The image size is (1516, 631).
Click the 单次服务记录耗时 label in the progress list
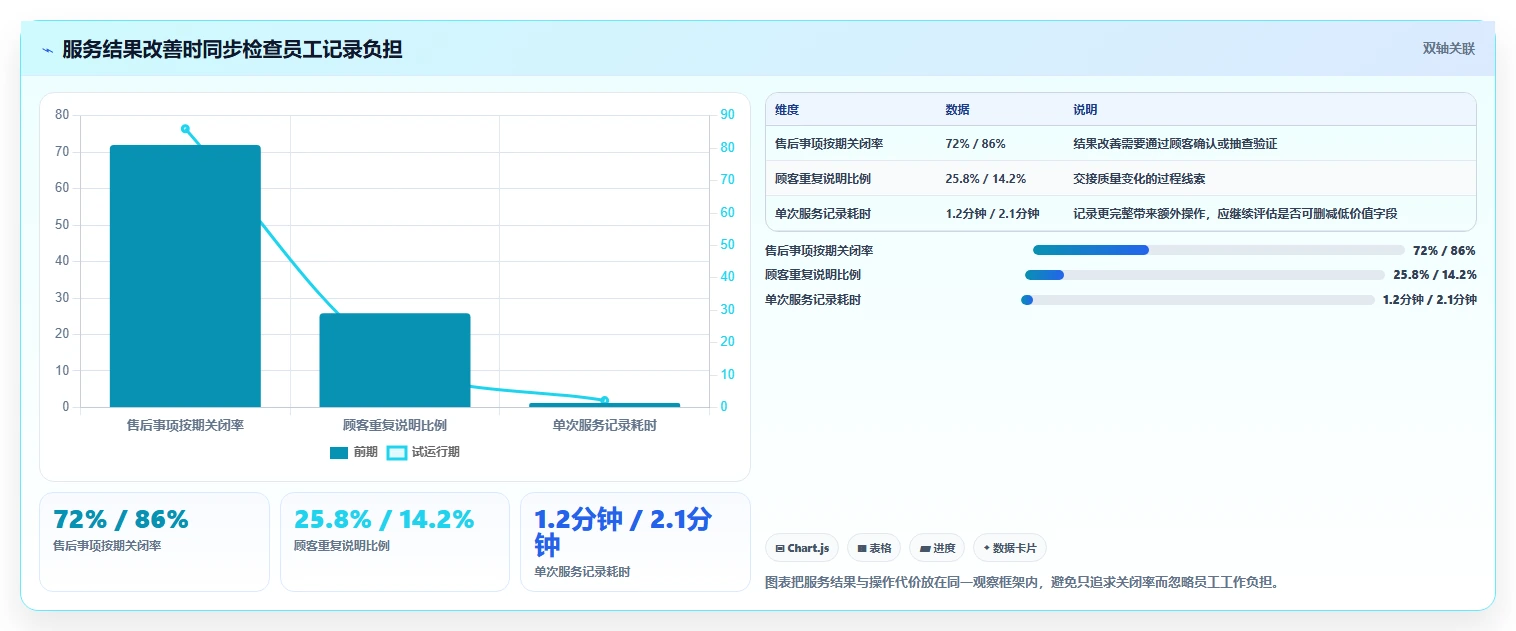tap(813, 299)
